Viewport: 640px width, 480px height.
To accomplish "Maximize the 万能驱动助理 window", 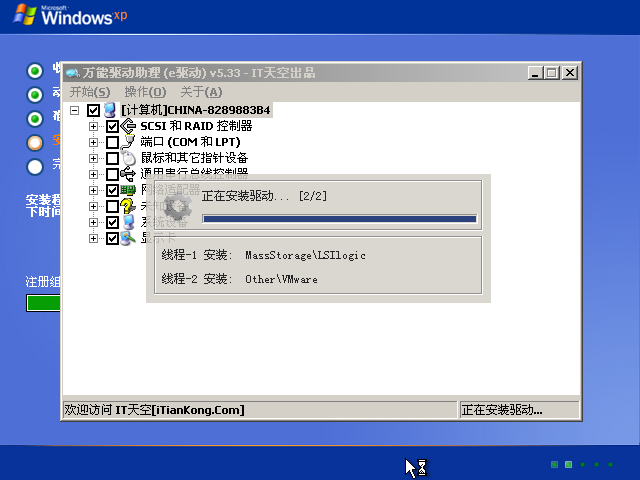I will pos(551,73).
